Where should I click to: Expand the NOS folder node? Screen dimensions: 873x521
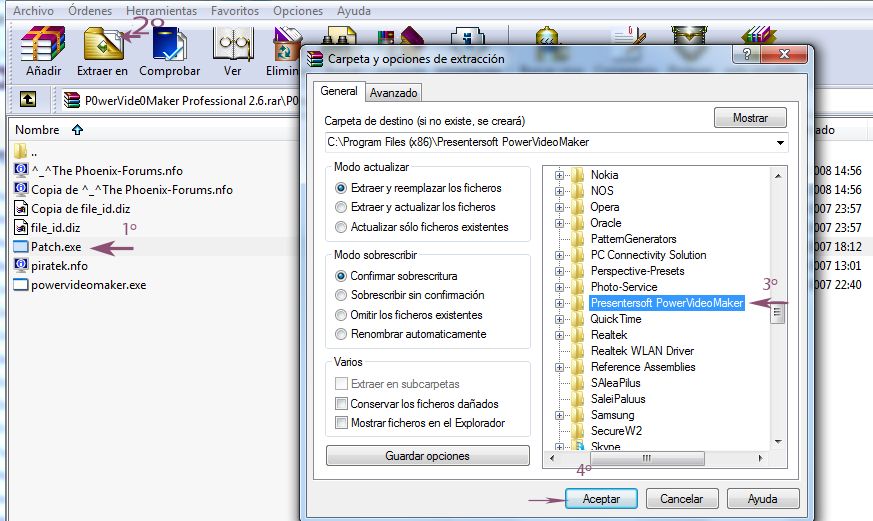(559, 191)
